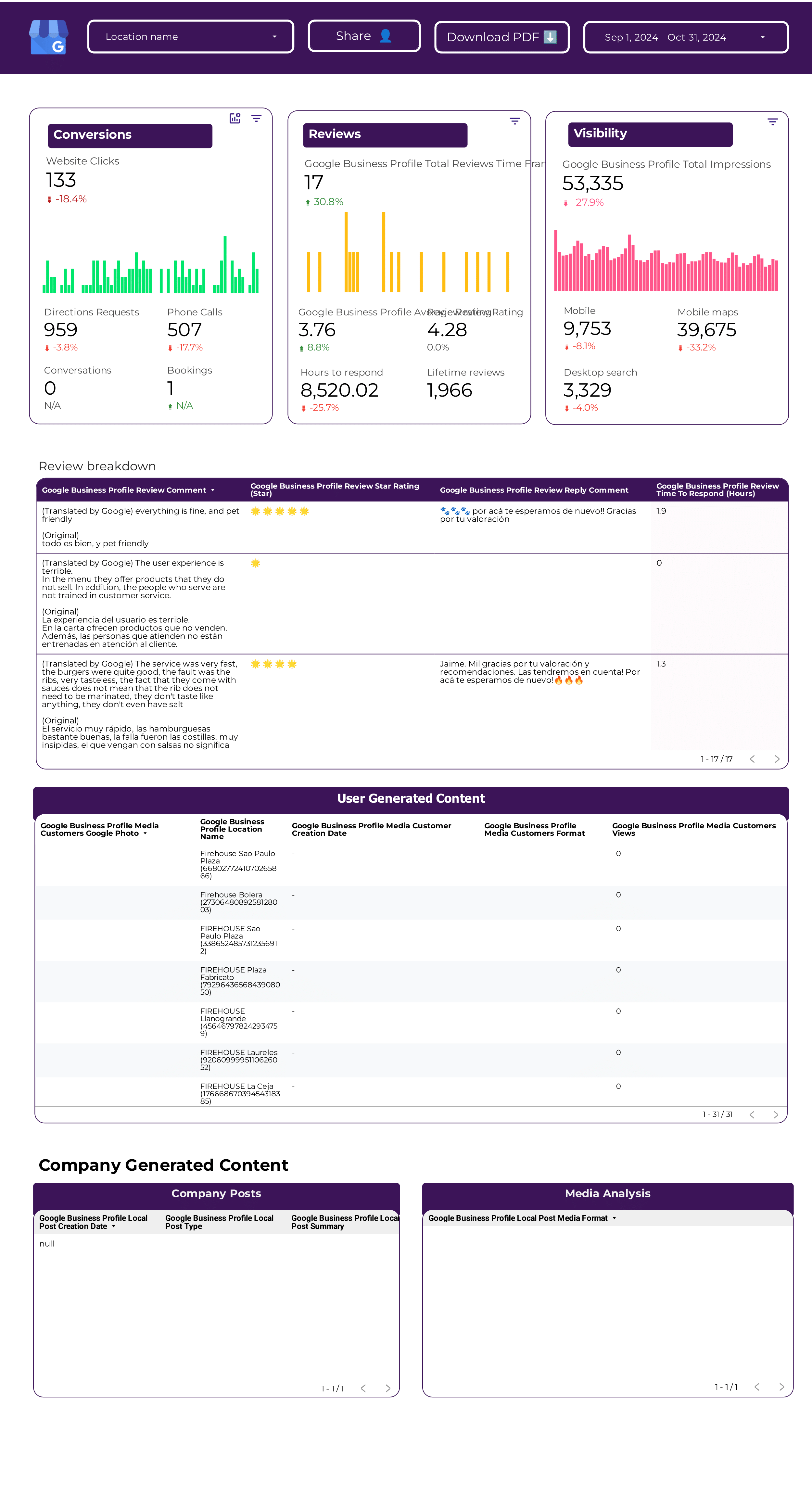Sort by Review Comment column header
The width and height of the screenshot is (812, 1489).
click(x=124, y=490)
